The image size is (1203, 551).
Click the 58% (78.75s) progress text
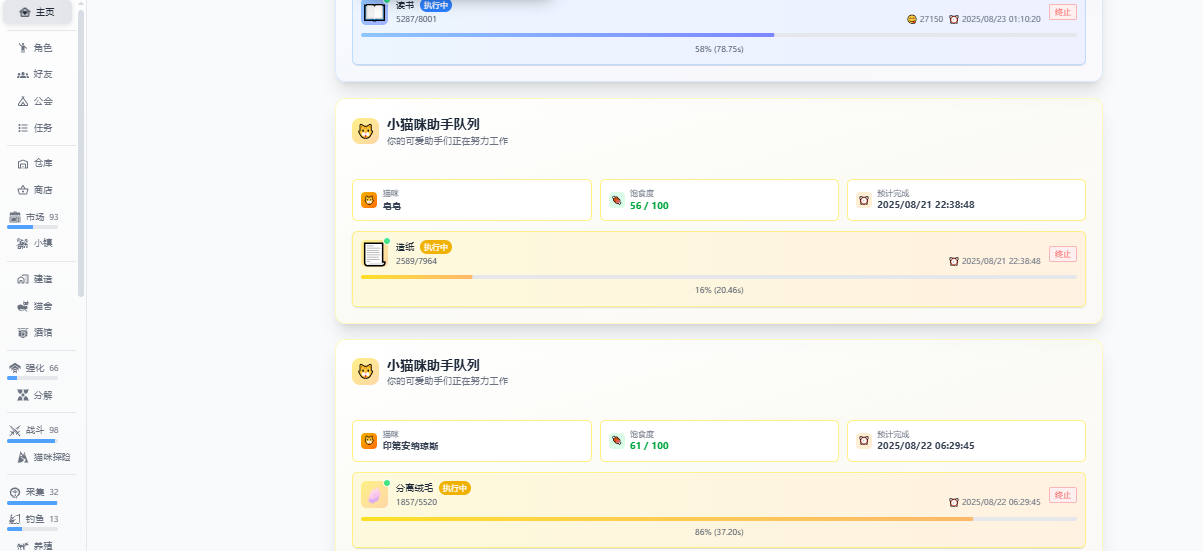[x=719, y=48]
